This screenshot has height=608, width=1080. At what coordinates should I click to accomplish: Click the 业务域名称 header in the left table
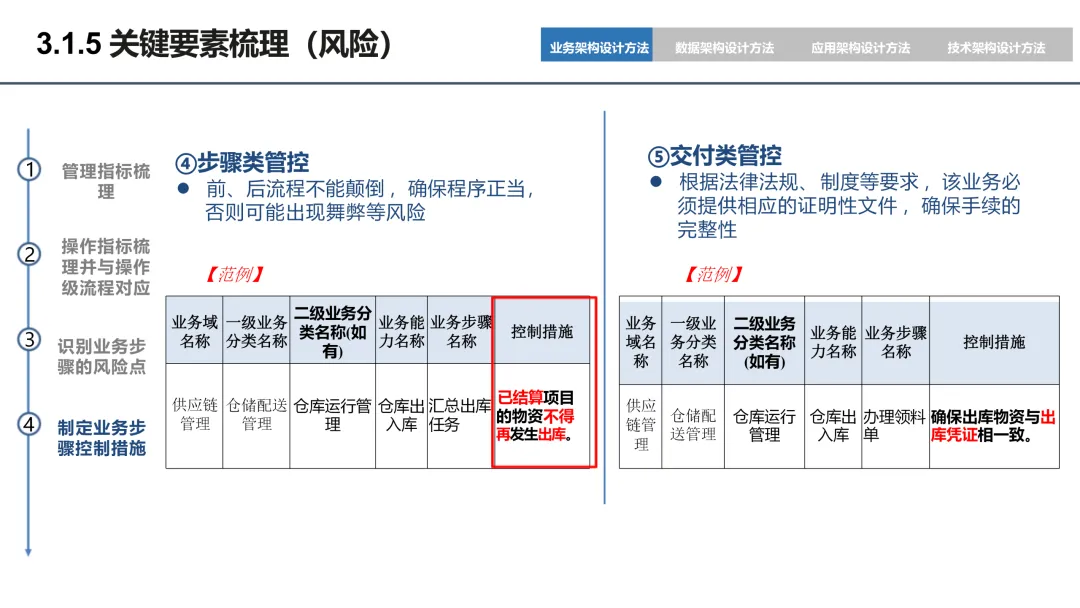click(194, 331)
